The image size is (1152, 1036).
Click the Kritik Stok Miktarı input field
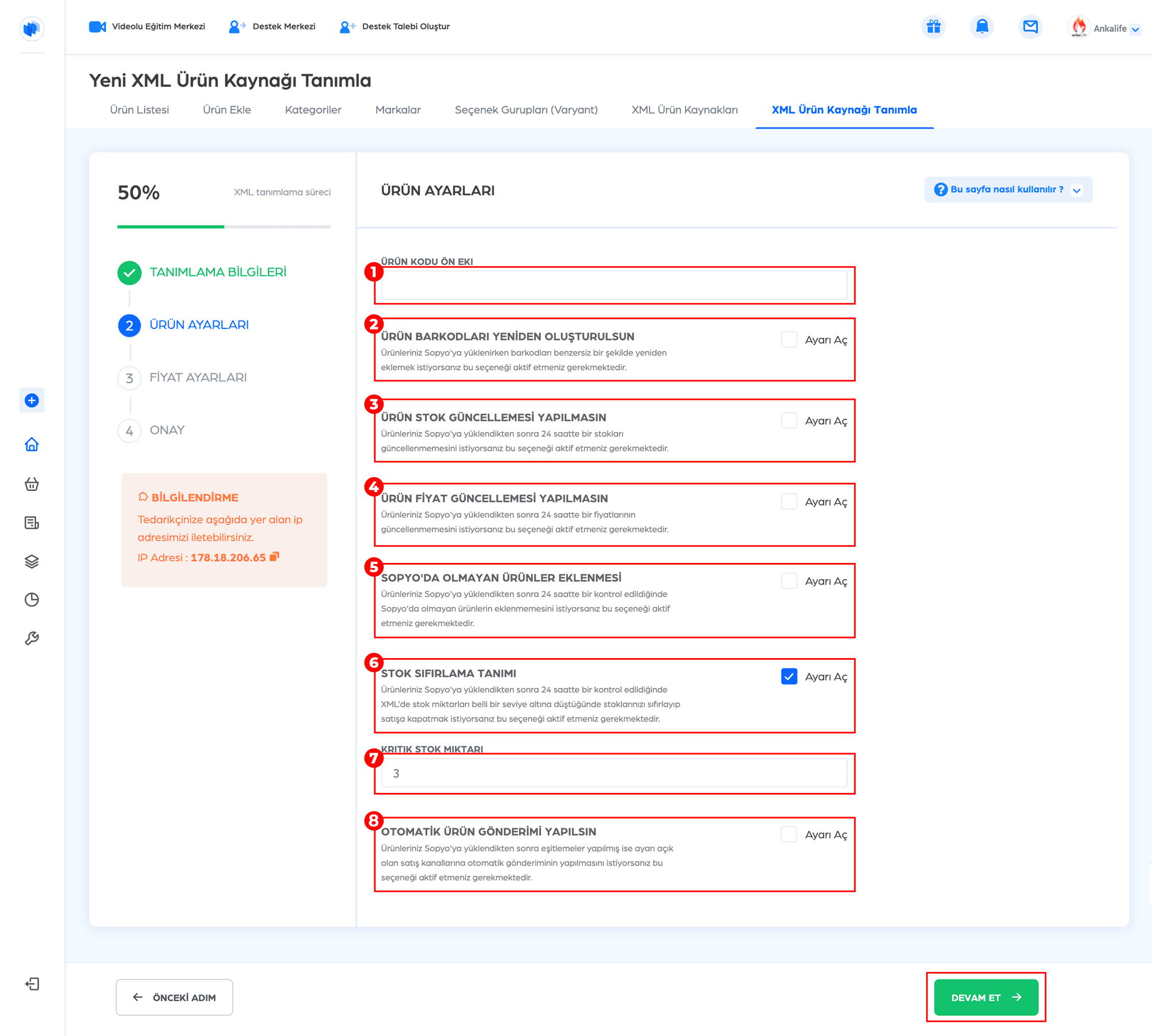click(614, 773)
